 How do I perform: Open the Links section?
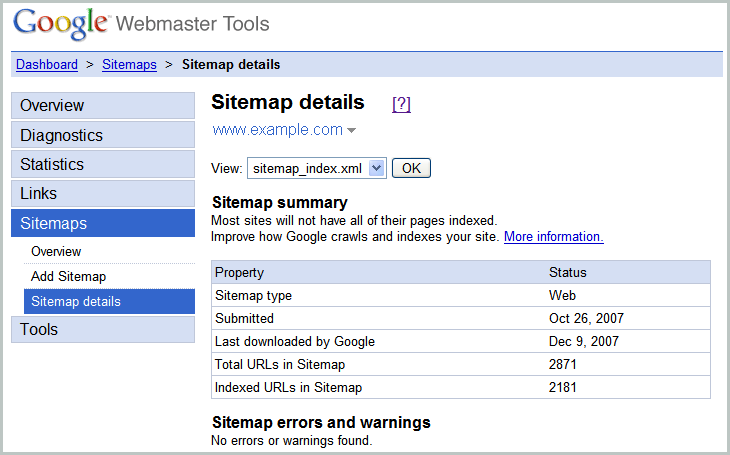tap(103, 193)
